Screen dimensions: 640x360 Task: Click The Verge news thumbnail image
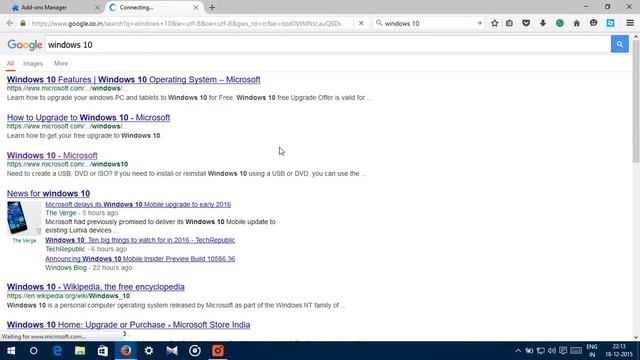point(24,218)
